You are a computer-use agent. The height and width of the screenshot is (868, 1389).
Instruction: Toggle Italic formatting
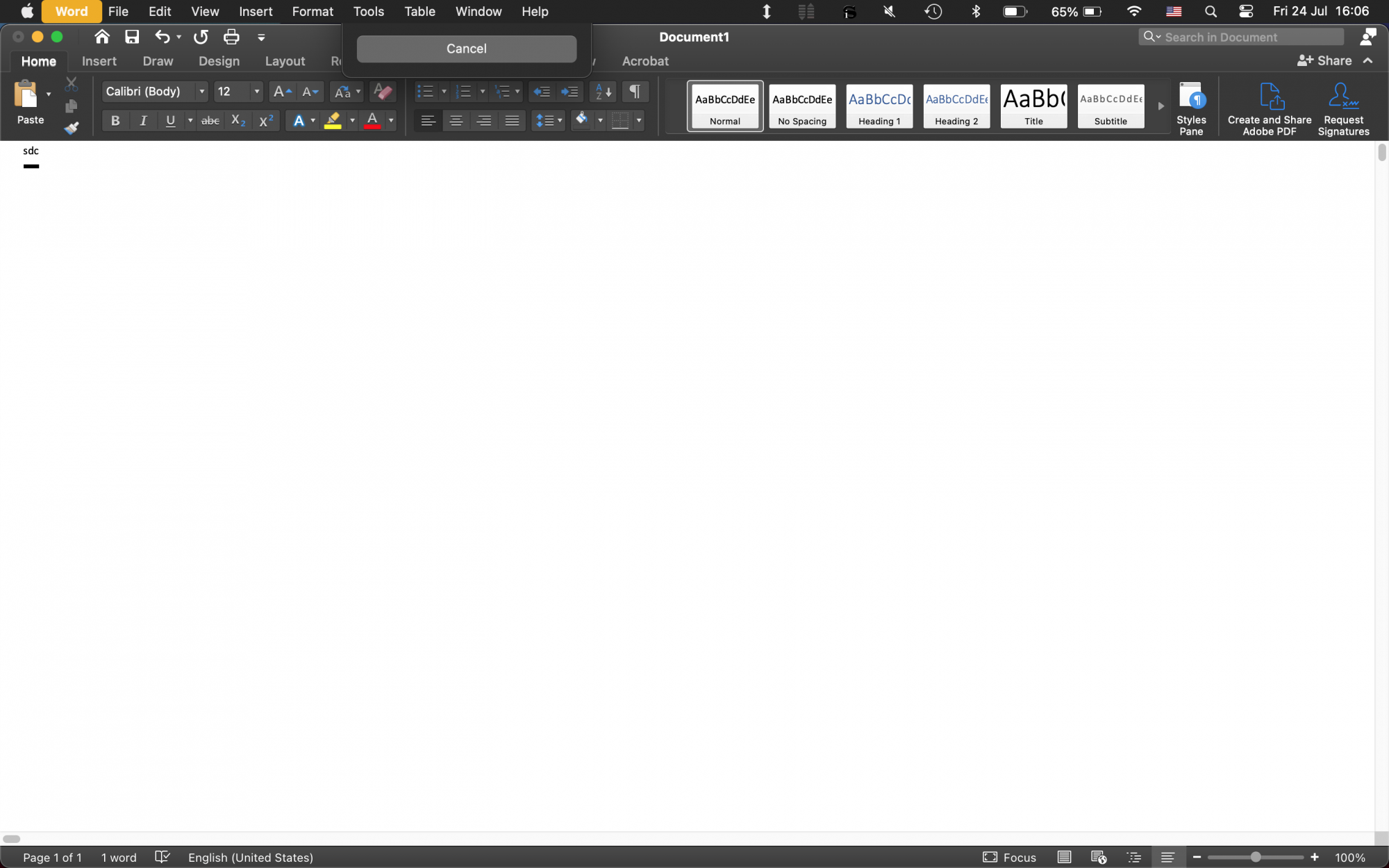tap(143, 121)
